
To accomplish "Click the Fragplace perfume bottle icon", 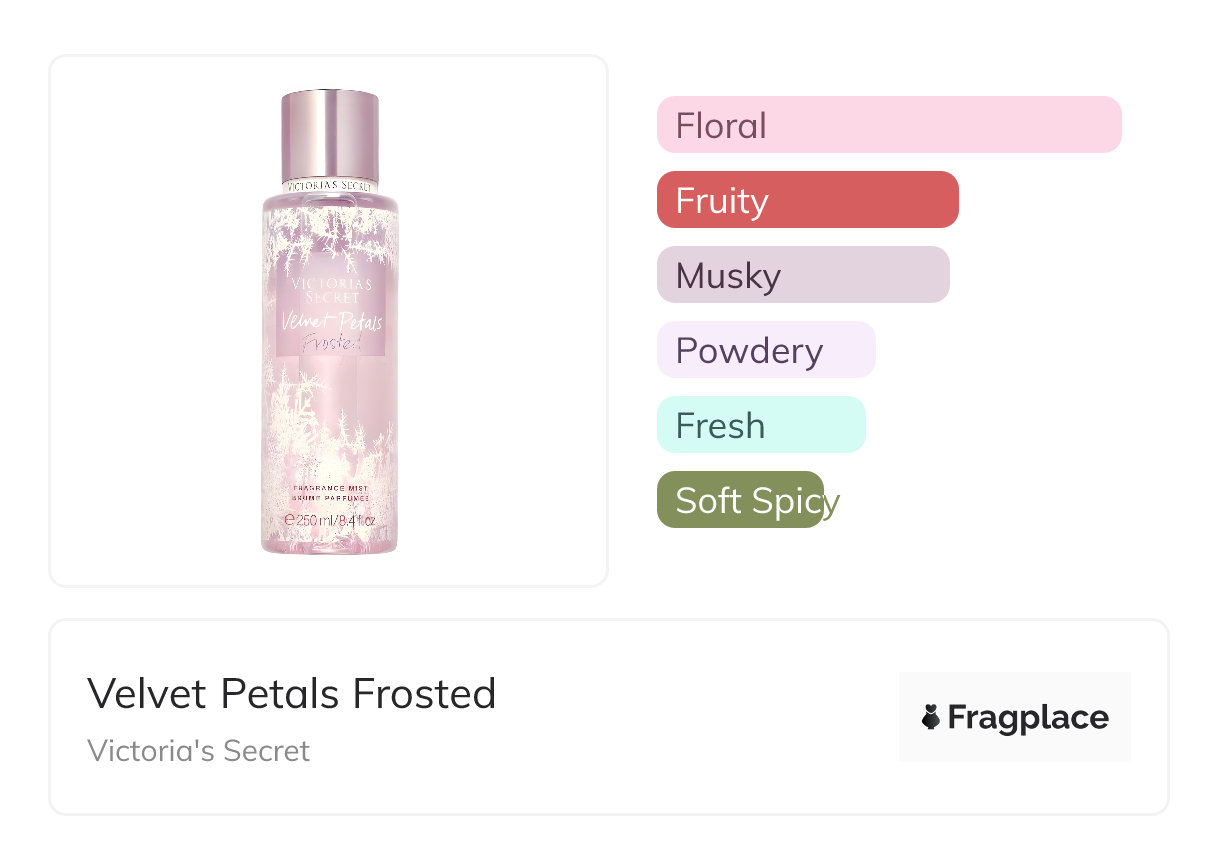I will [931, 717].
